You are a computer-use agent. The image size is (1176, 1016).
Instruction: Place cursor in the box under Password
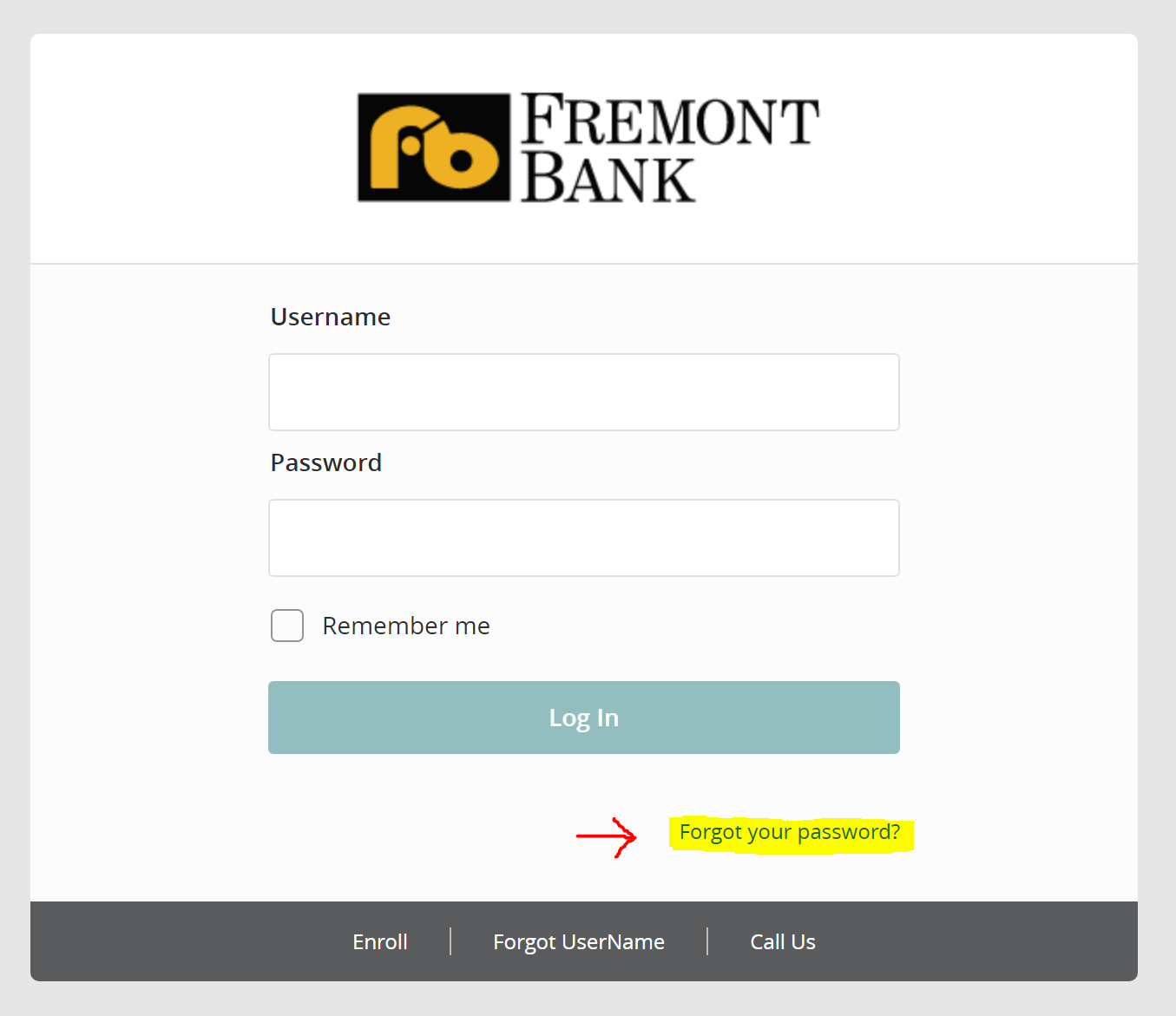[x=584, y=538]
